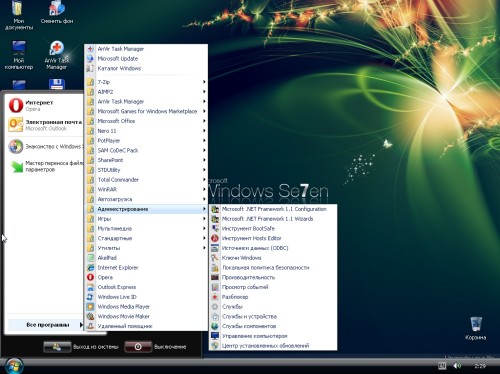Open the Windows tour entry in Start menu
The image size is (500, 374).
45,146
